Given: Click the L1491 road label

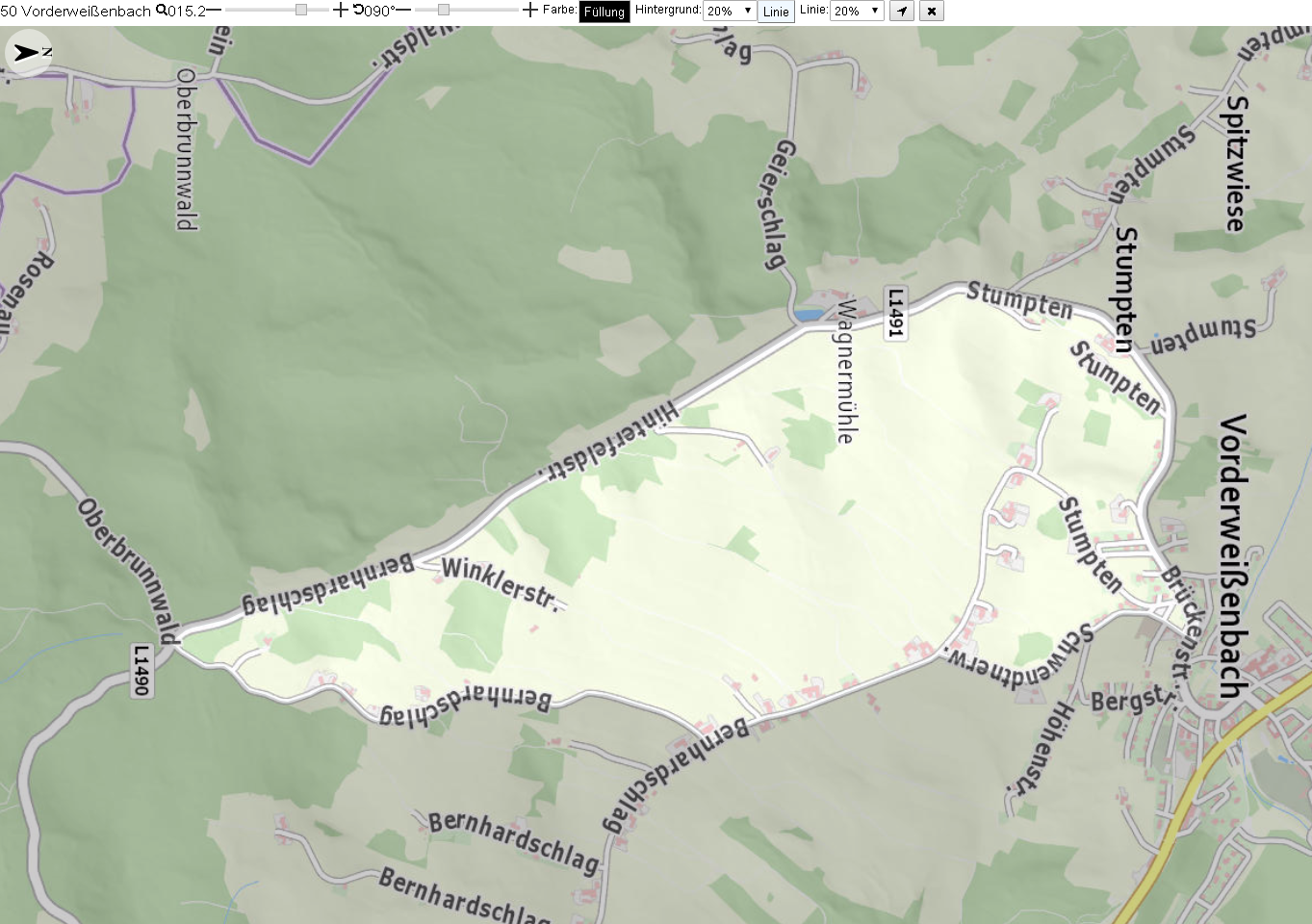Looking at the screenshot, I should [895, 312].
